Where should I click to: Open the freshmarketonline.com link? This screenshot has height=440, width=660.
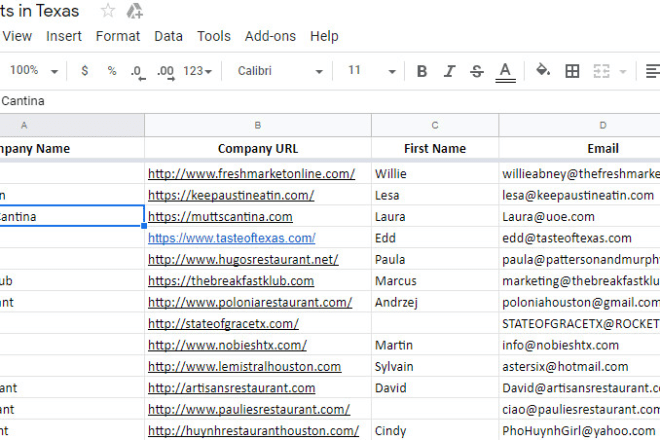tap(251, 174)
